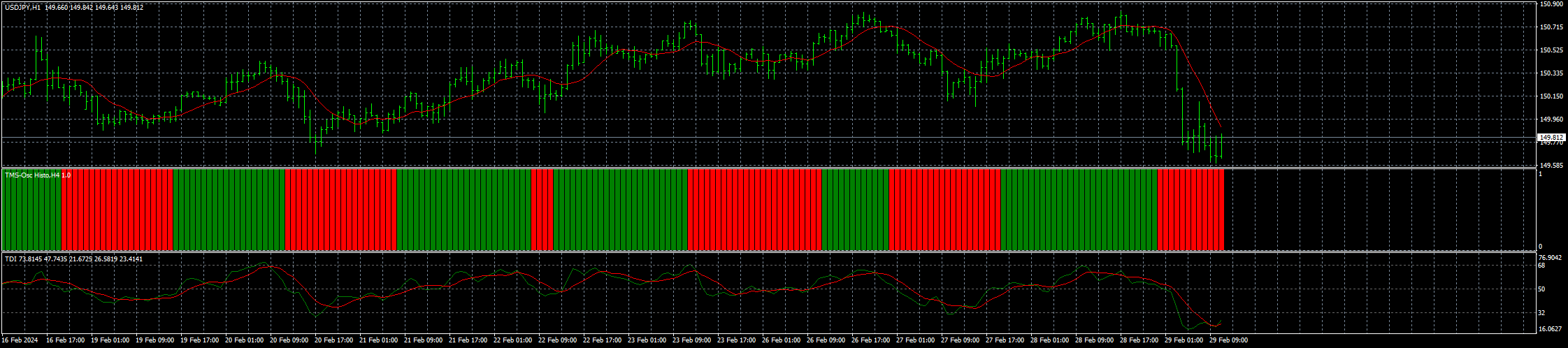Viewport: 1568px width, 348px height.
Task: Select the 29 Feb 01:00 time label
Action: pyautogui.click(x=1184, y=341)
